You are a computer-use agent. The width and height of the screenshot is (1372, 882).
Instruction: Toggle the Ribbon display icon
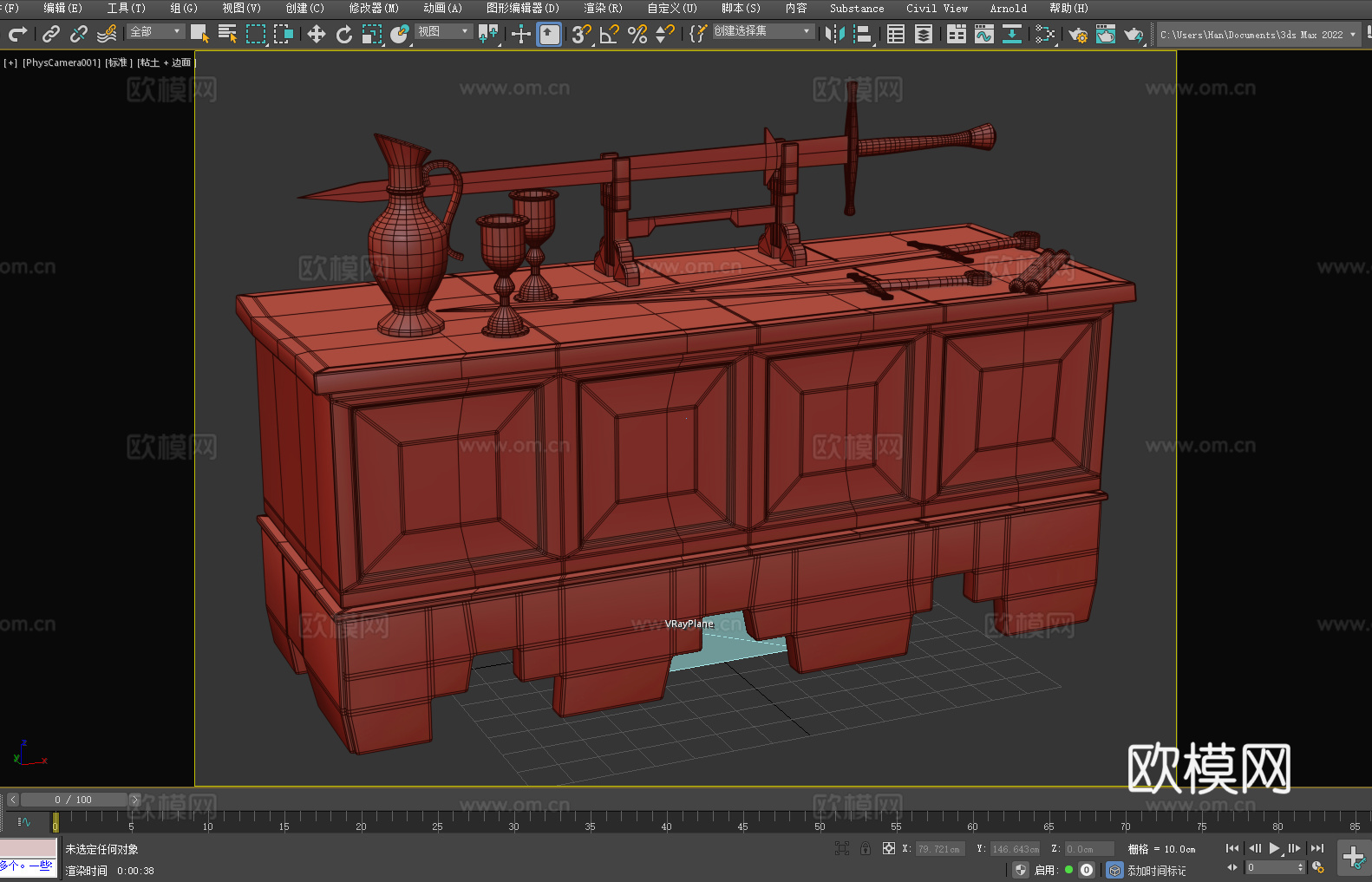coord(957,34)
